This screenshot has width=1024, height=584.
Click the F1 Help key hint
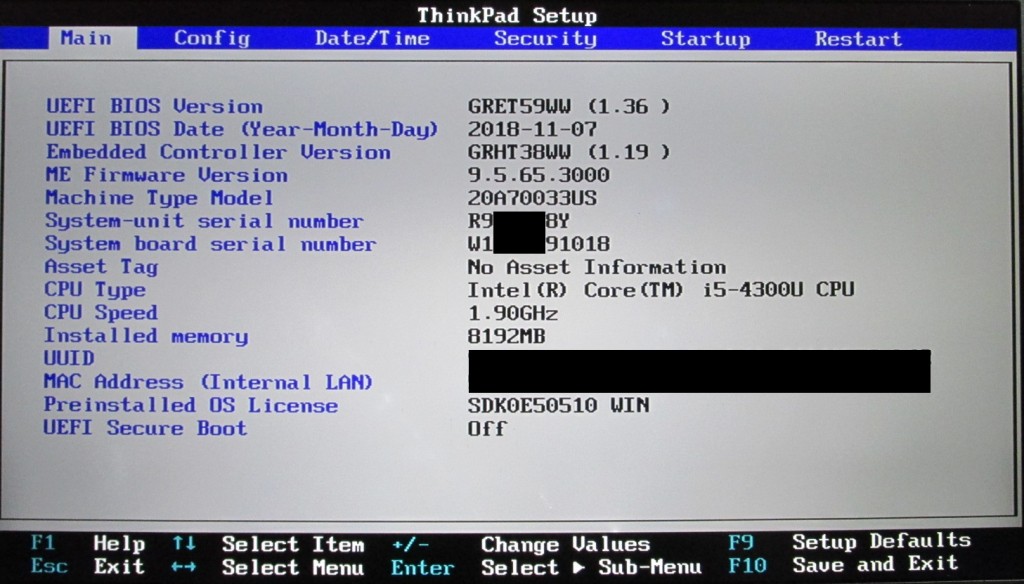pyautogui.click(x=88, y=543)
